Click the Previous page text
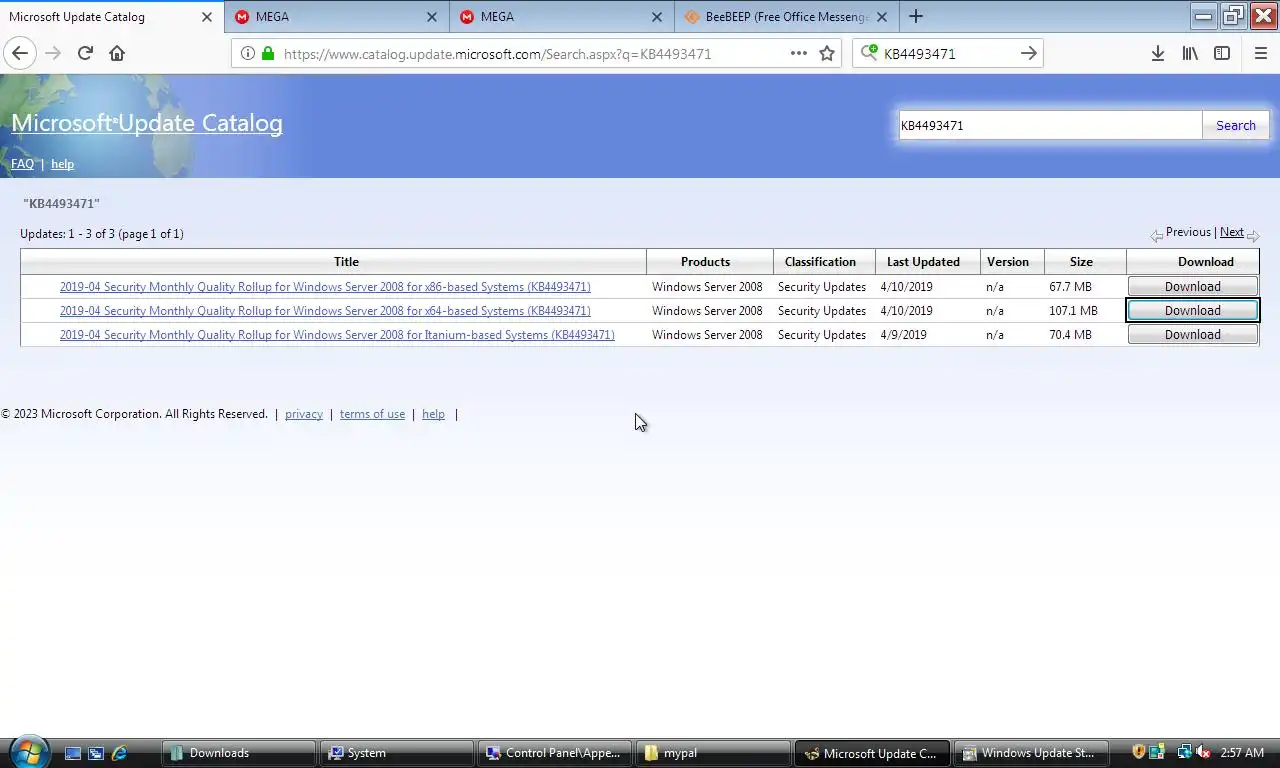The width and height of the screenshot is (1280, 768). click(x=1188, y=232)
